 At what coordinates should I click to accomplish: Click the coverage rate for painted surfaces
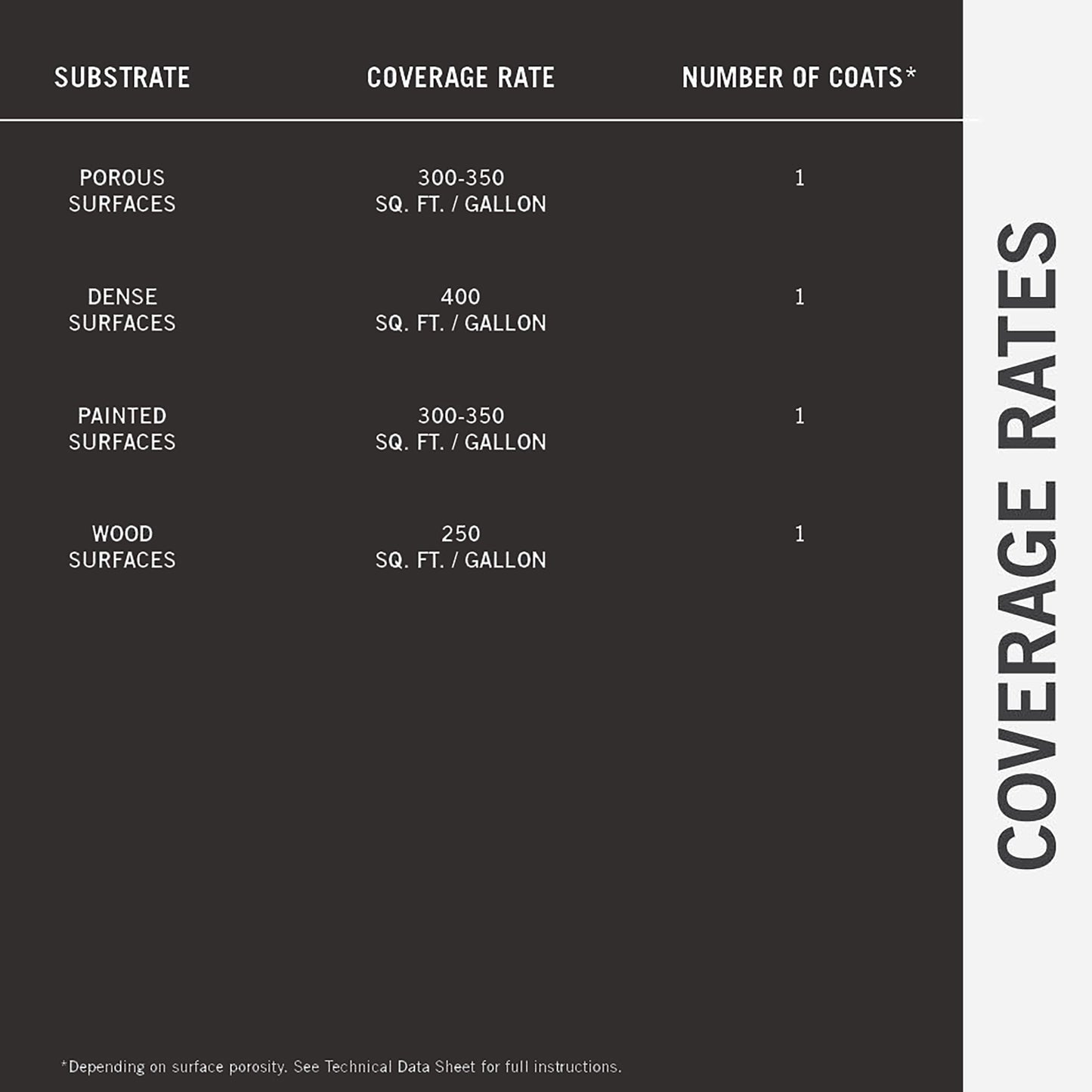460,428
